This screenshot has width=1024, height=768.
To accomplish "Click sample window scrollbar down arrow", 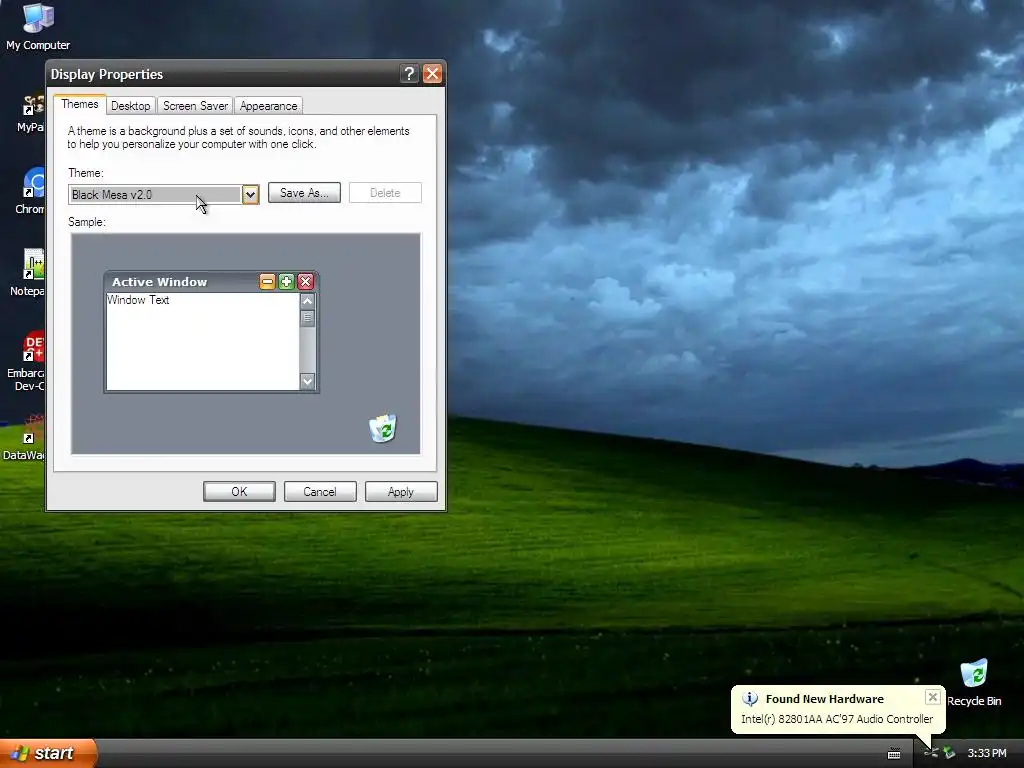I will click(x=308, y=381).
